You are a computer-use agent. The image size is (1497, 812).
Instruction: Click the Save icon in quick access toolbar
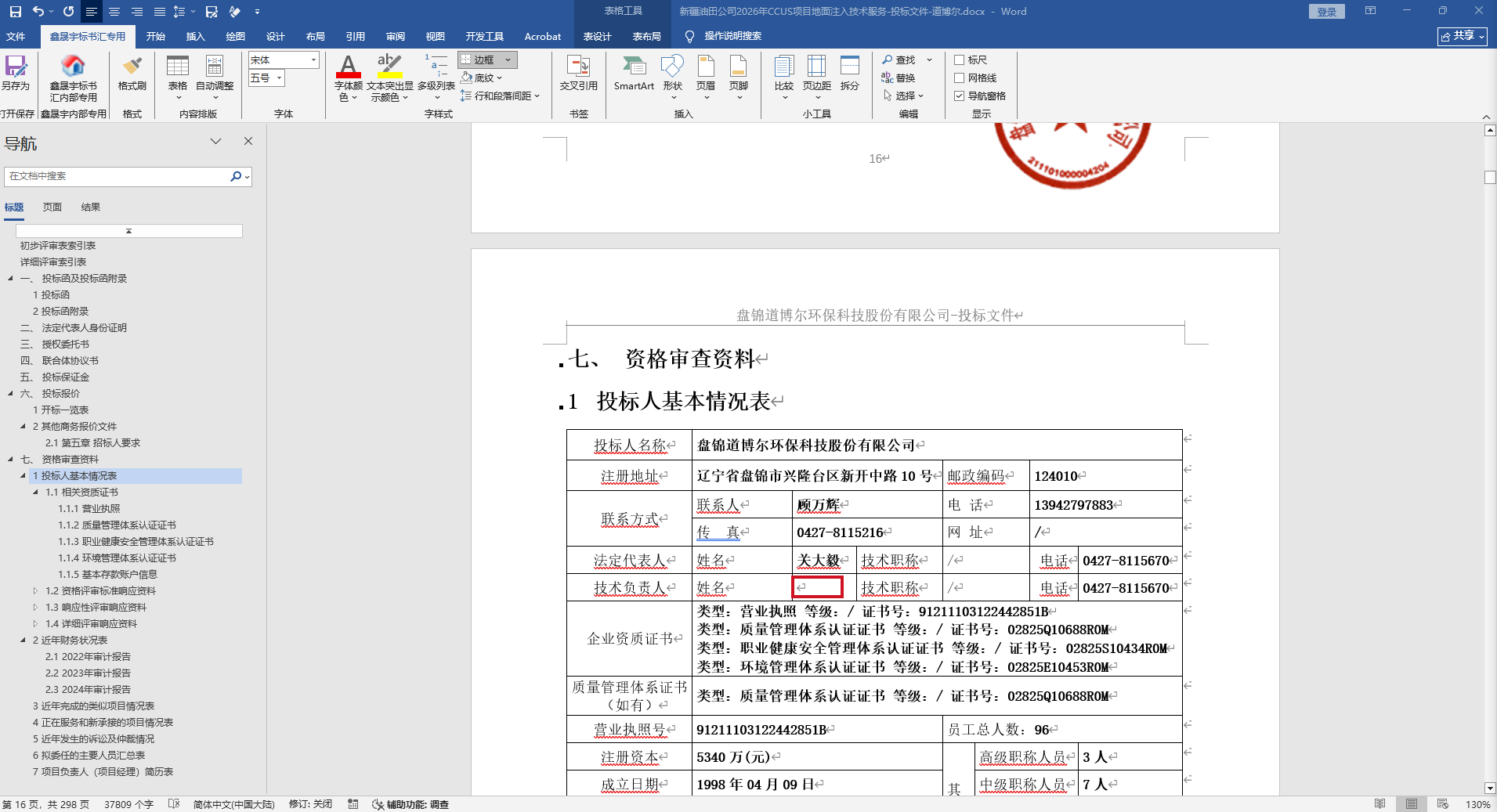[16, 12]
